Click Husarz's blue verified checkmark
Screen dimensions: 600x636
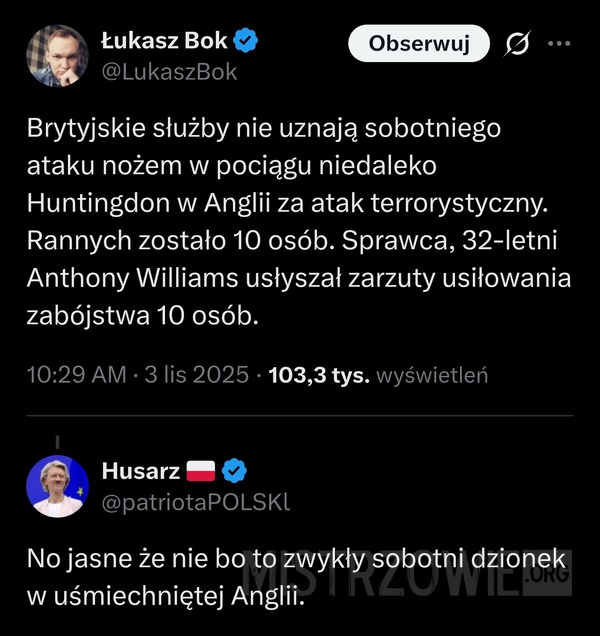(235, 471)
